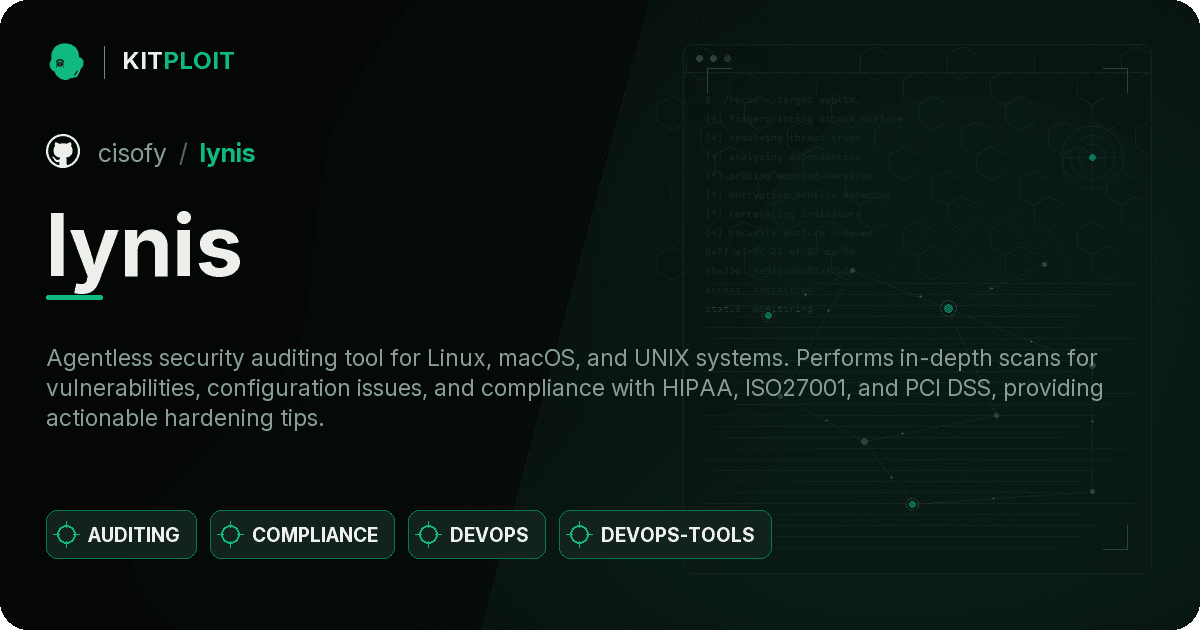Viewport: 1200px width, 630px height.
Task: Click the crosshair icon in COMPLIANCE tag
Action: [231, 534]
